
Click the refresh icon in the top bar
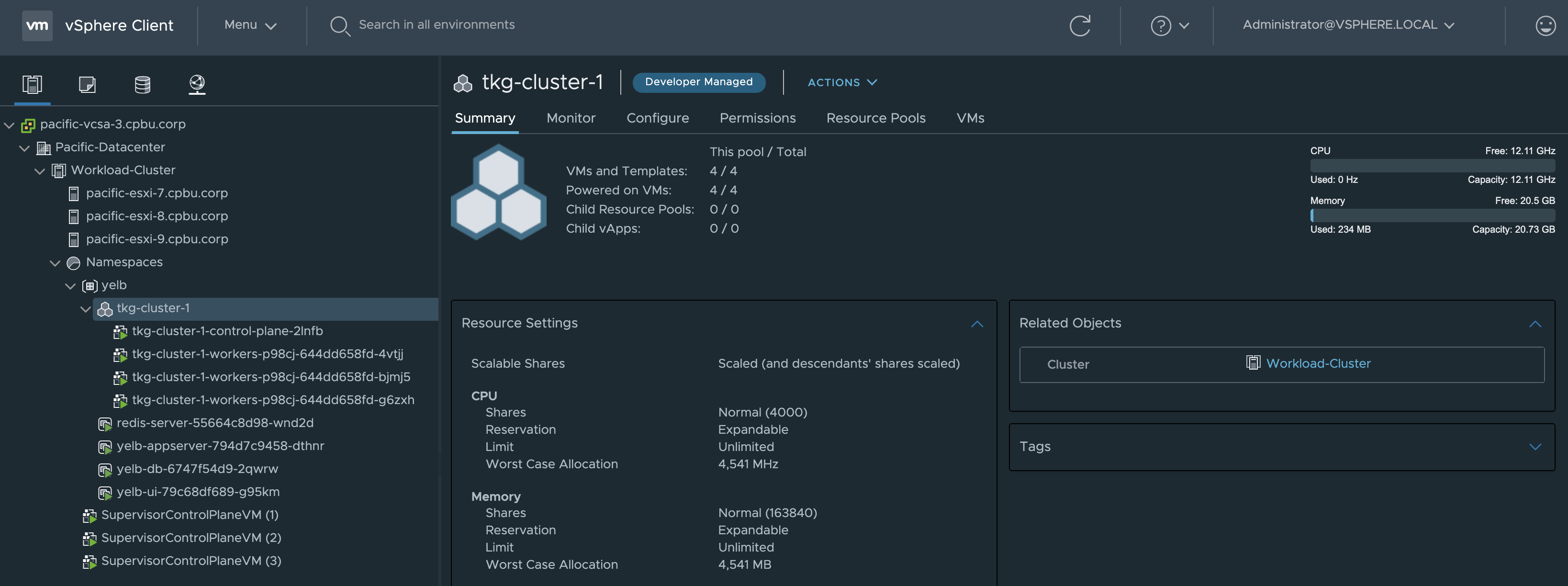point(1079,25)
